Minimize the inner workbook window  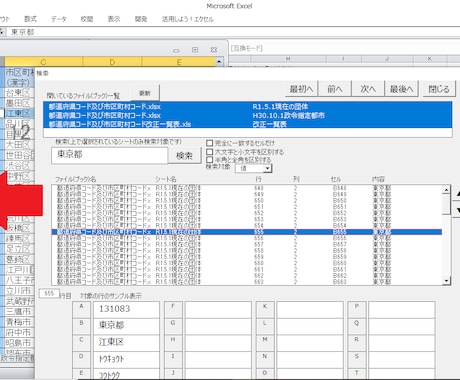click(176, 50)
